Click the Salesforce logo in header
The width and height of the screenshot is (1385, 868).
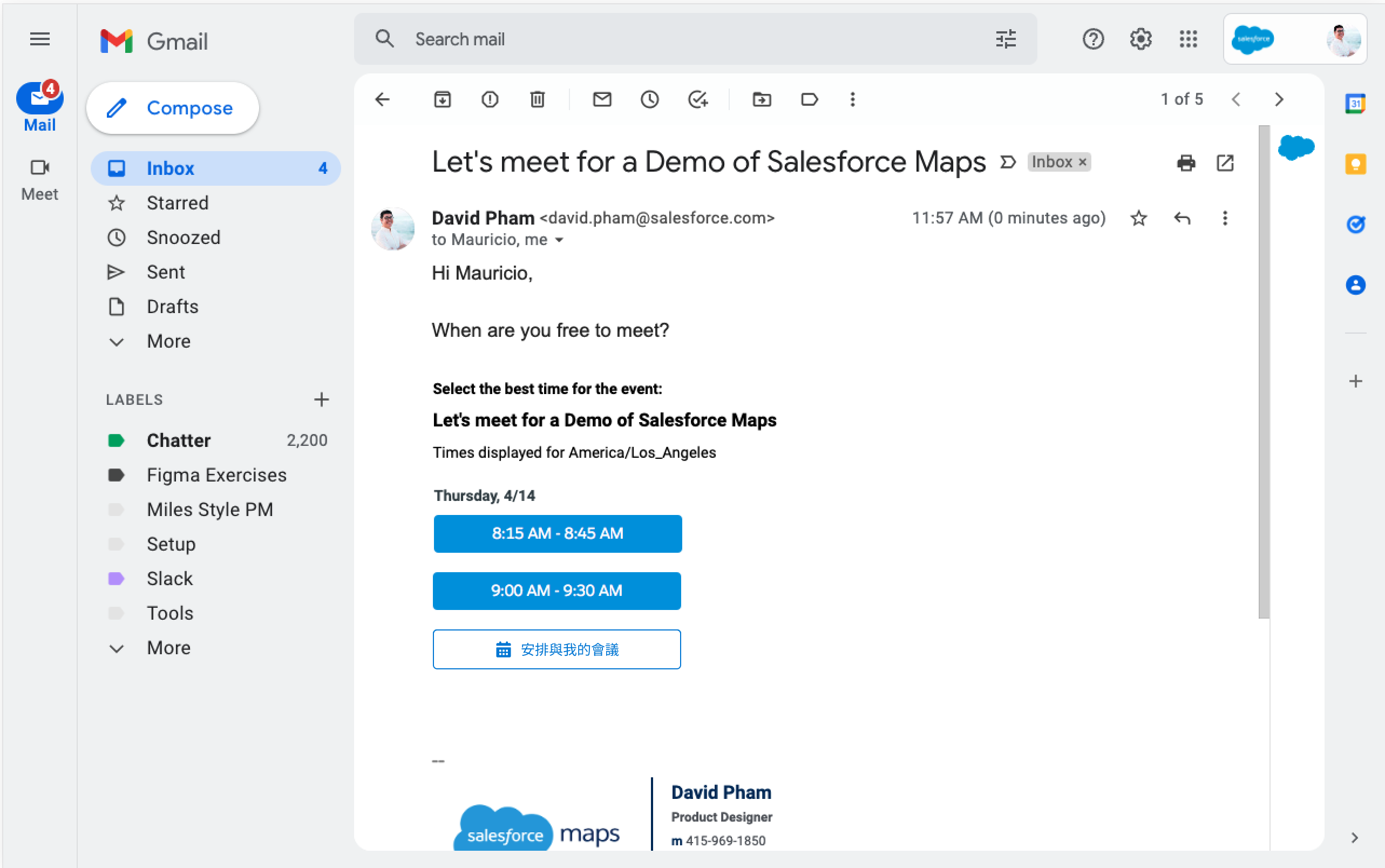[x=1252, y=39]
